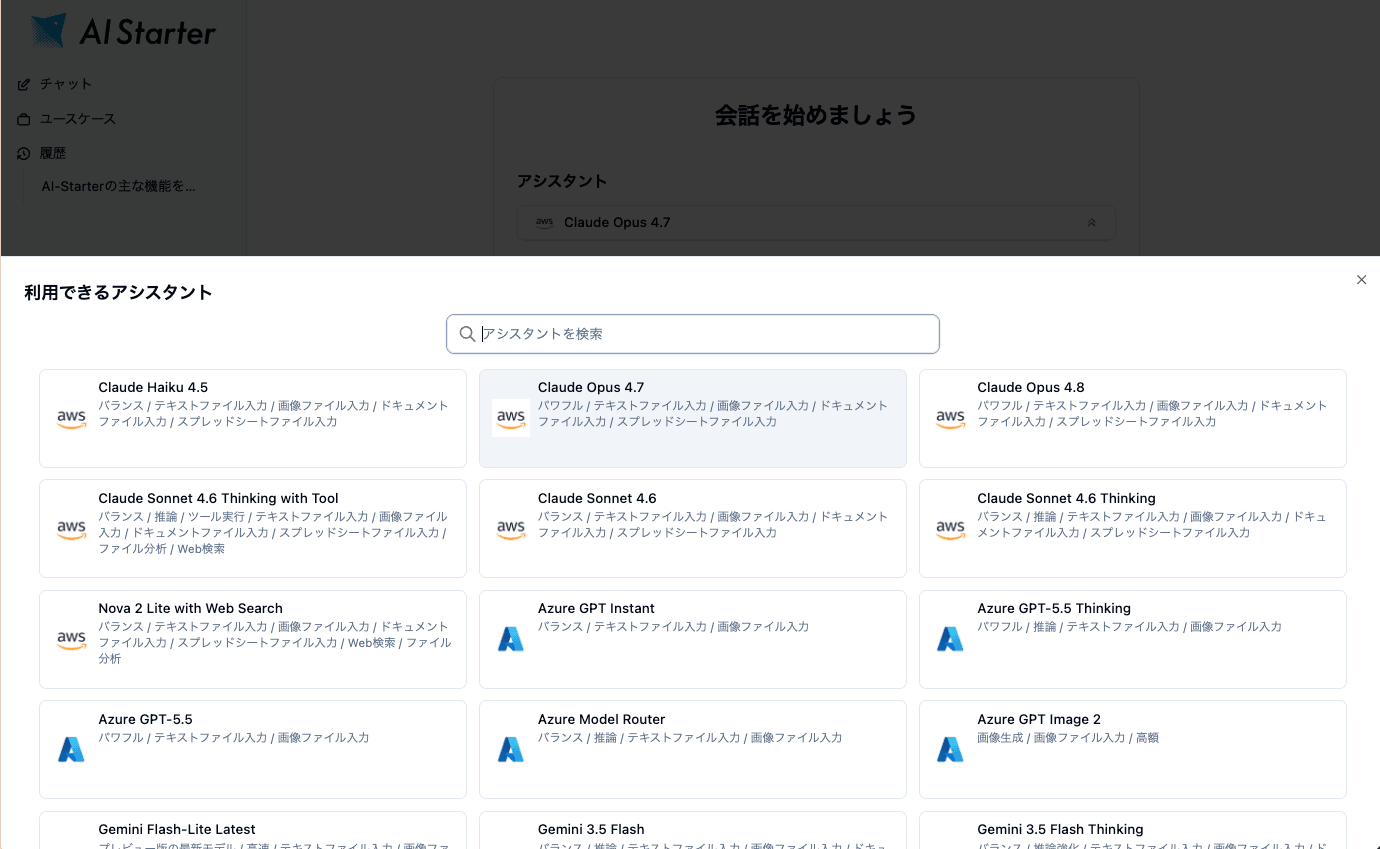This screenshot has width=1380, height=849.
Task: Choose the Claude Sonnet 4.6 Thinking title
Action: [x=1066, y=498]
